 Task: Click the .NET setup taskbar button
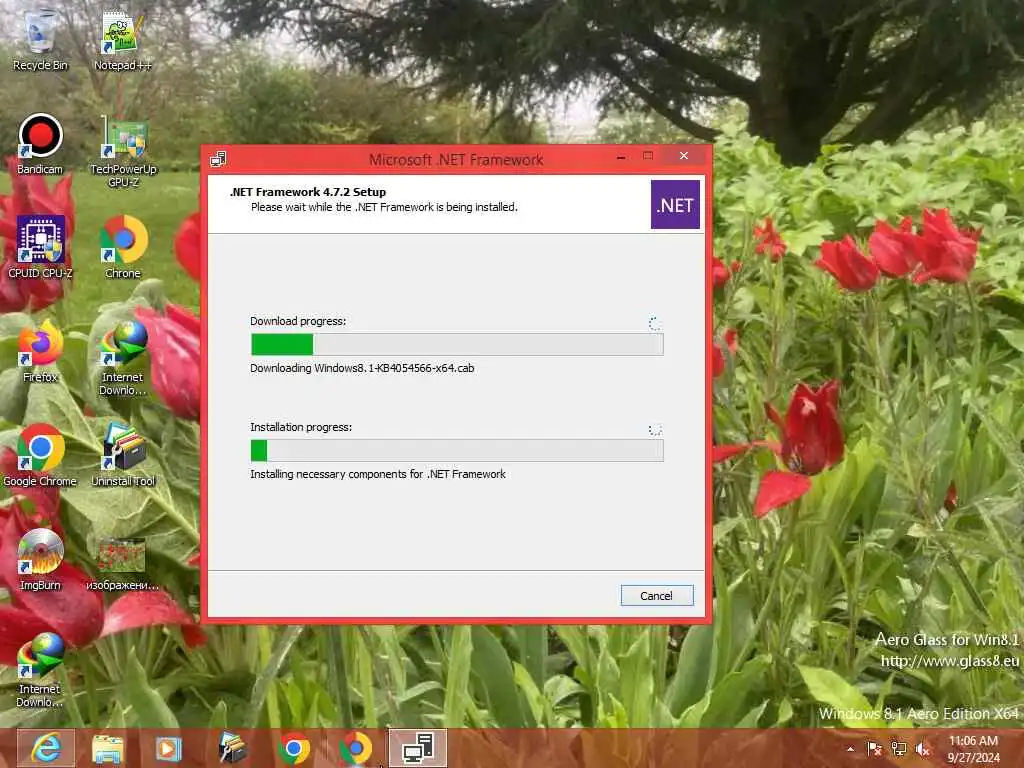(418, 748)
